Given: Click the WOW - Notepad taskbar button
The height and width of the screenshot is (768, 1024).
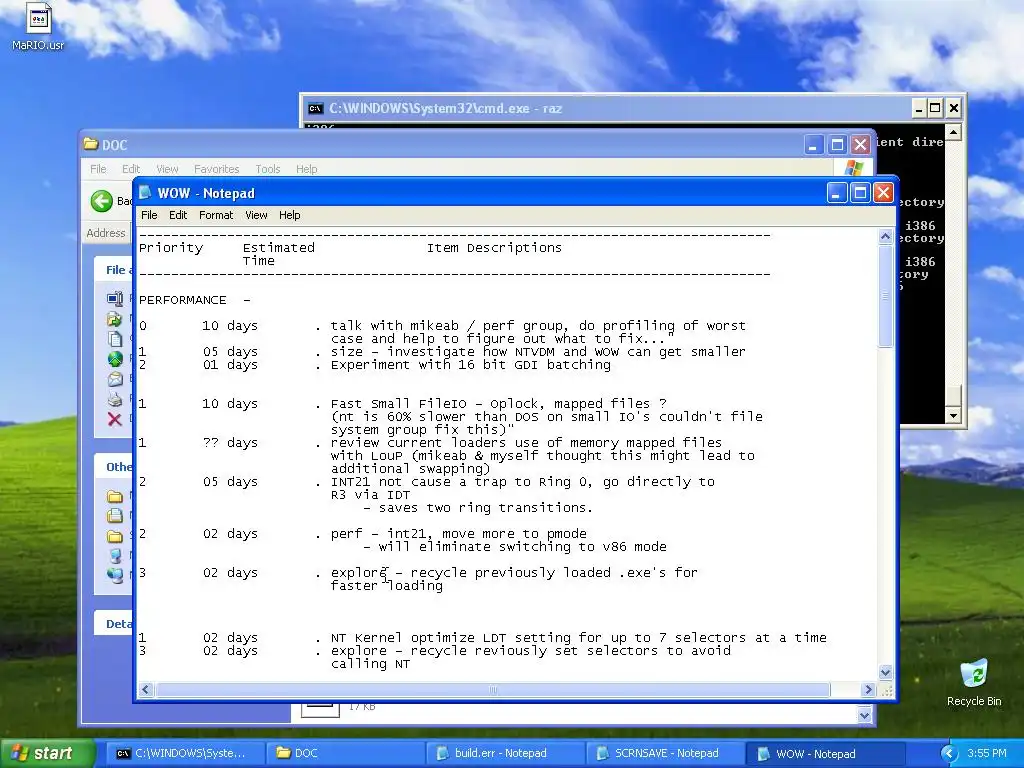Looking at the screenshot, I should pos(824,753).
